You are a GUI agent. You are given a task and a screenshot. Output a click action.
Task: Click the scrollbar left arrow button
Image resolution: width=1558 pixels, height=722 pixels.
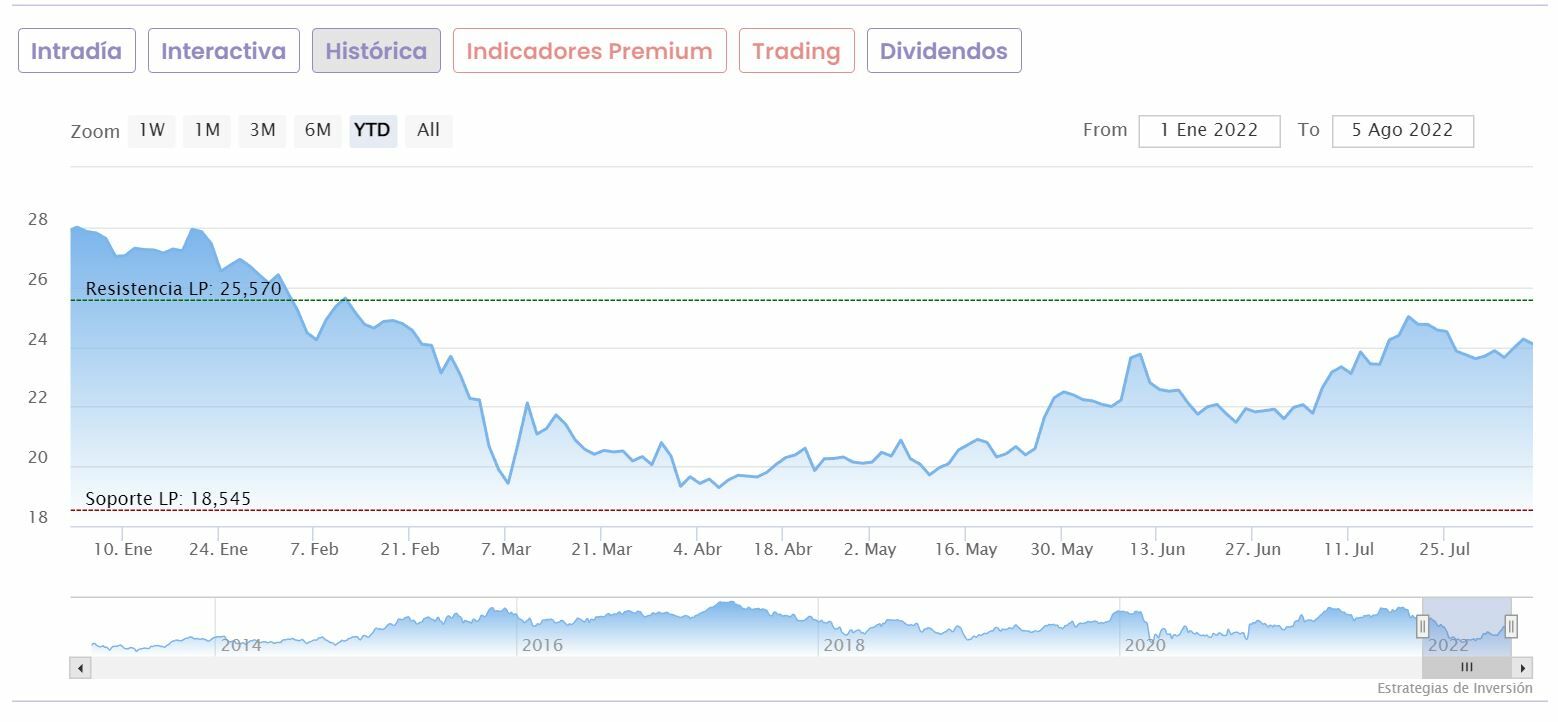click(x=80, y=667)
